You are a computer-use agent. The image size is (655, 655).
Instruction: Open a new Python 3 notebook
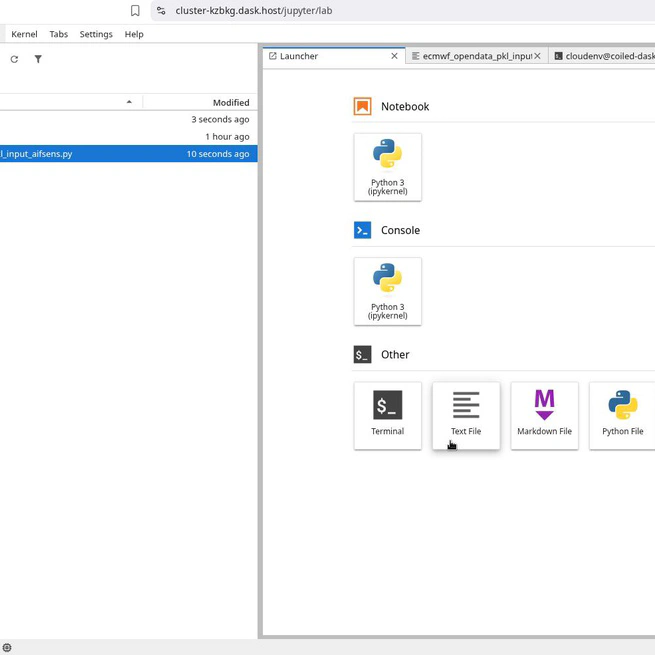click(387, 167)
